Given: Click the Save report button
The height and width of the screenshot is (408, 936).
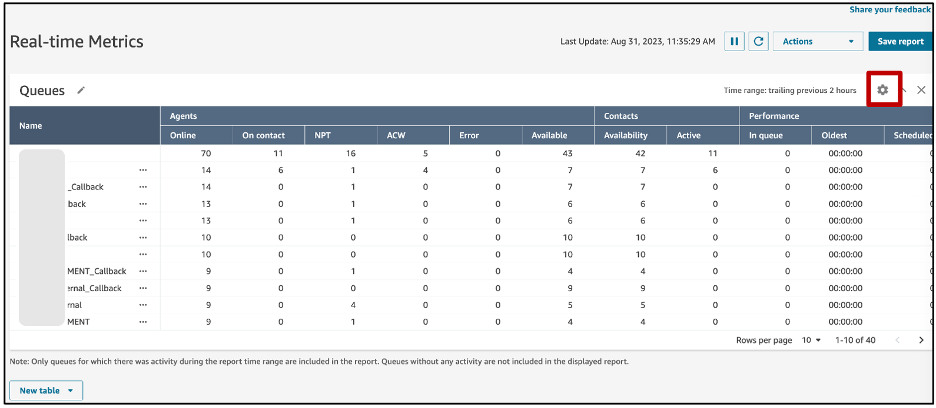Looking at the screenshot, I should click(x=900, y=42).
